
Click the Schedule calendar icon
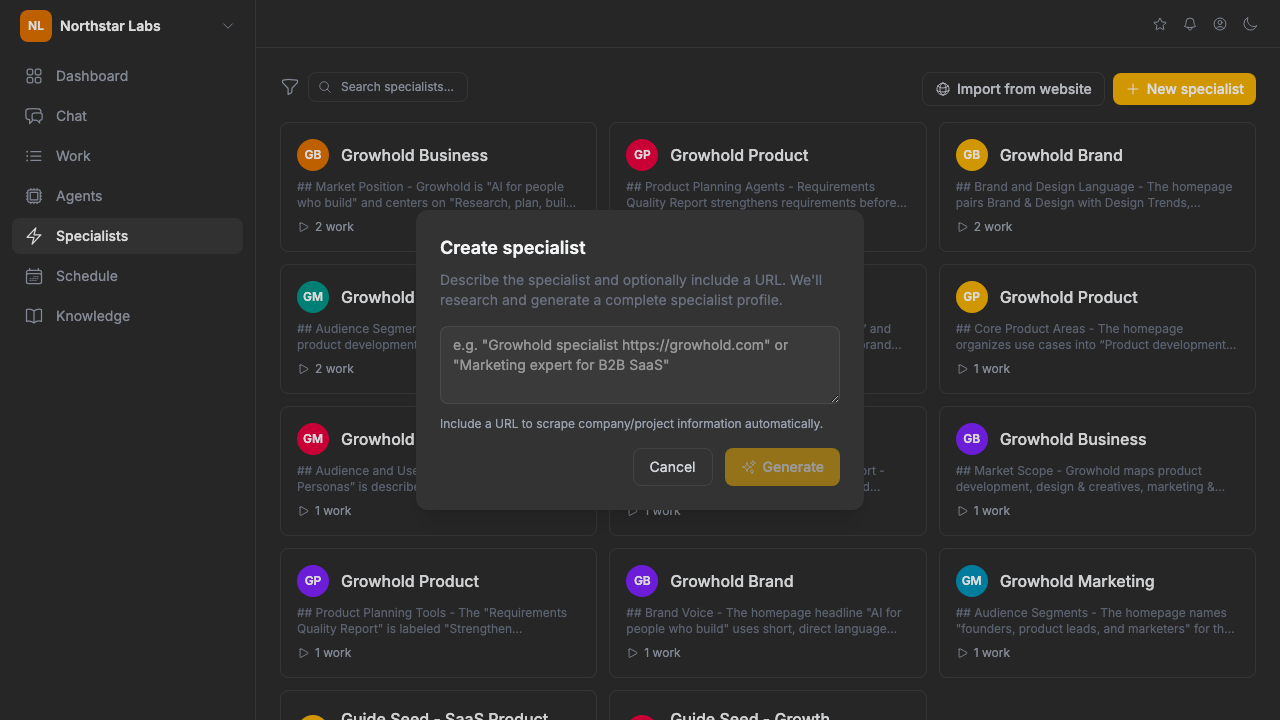click(34, 276)
